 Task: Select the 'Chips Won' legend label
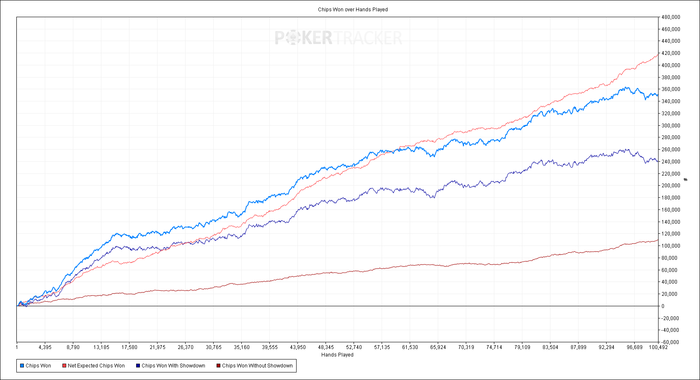point(38,366)
